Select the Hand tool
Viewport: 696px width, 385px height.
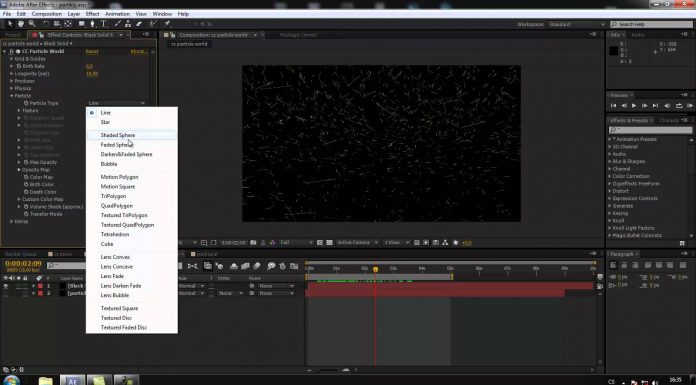20,24
